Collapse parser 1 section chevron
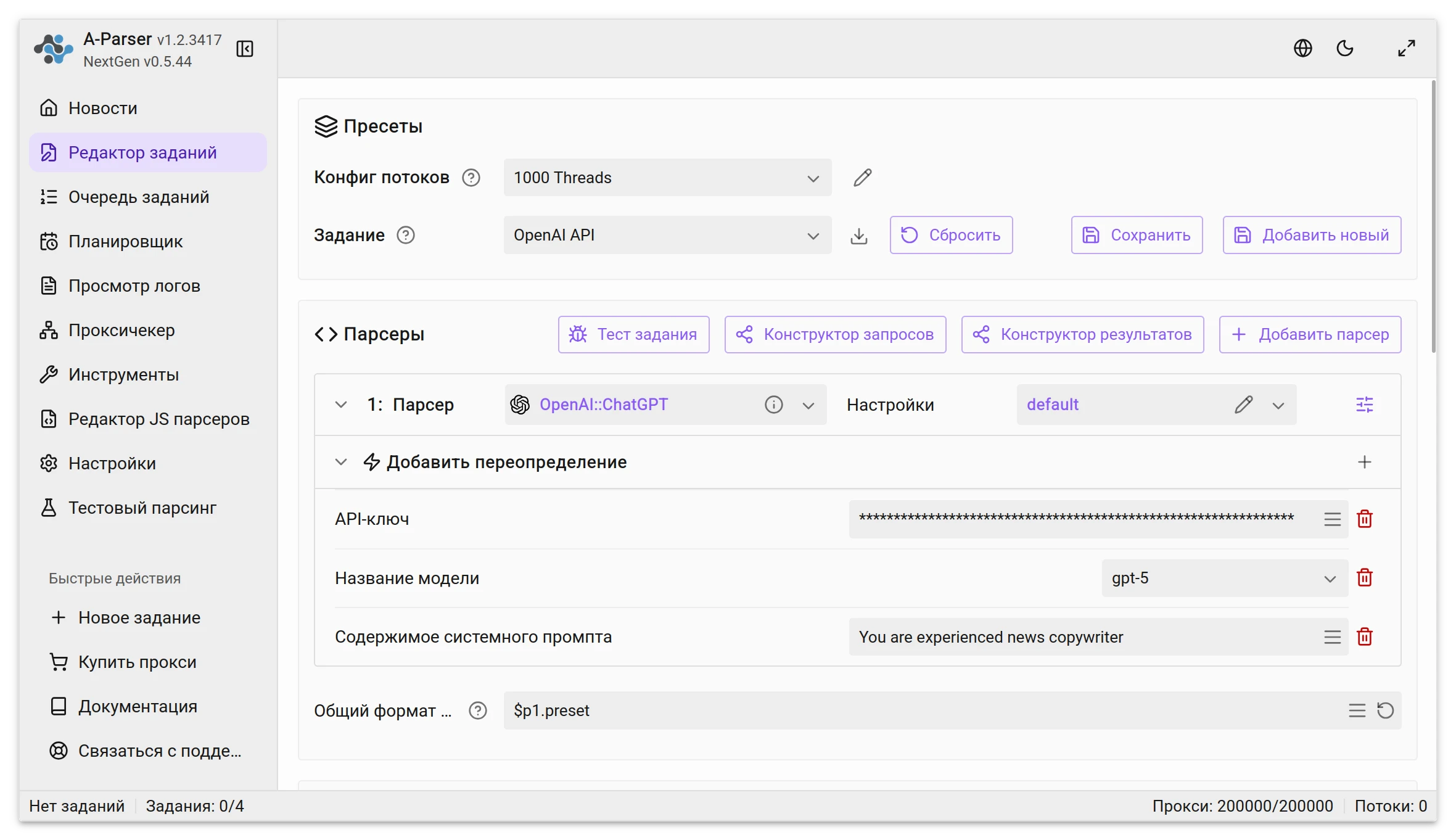The image size is (1456, 840). tap(341, 405)
